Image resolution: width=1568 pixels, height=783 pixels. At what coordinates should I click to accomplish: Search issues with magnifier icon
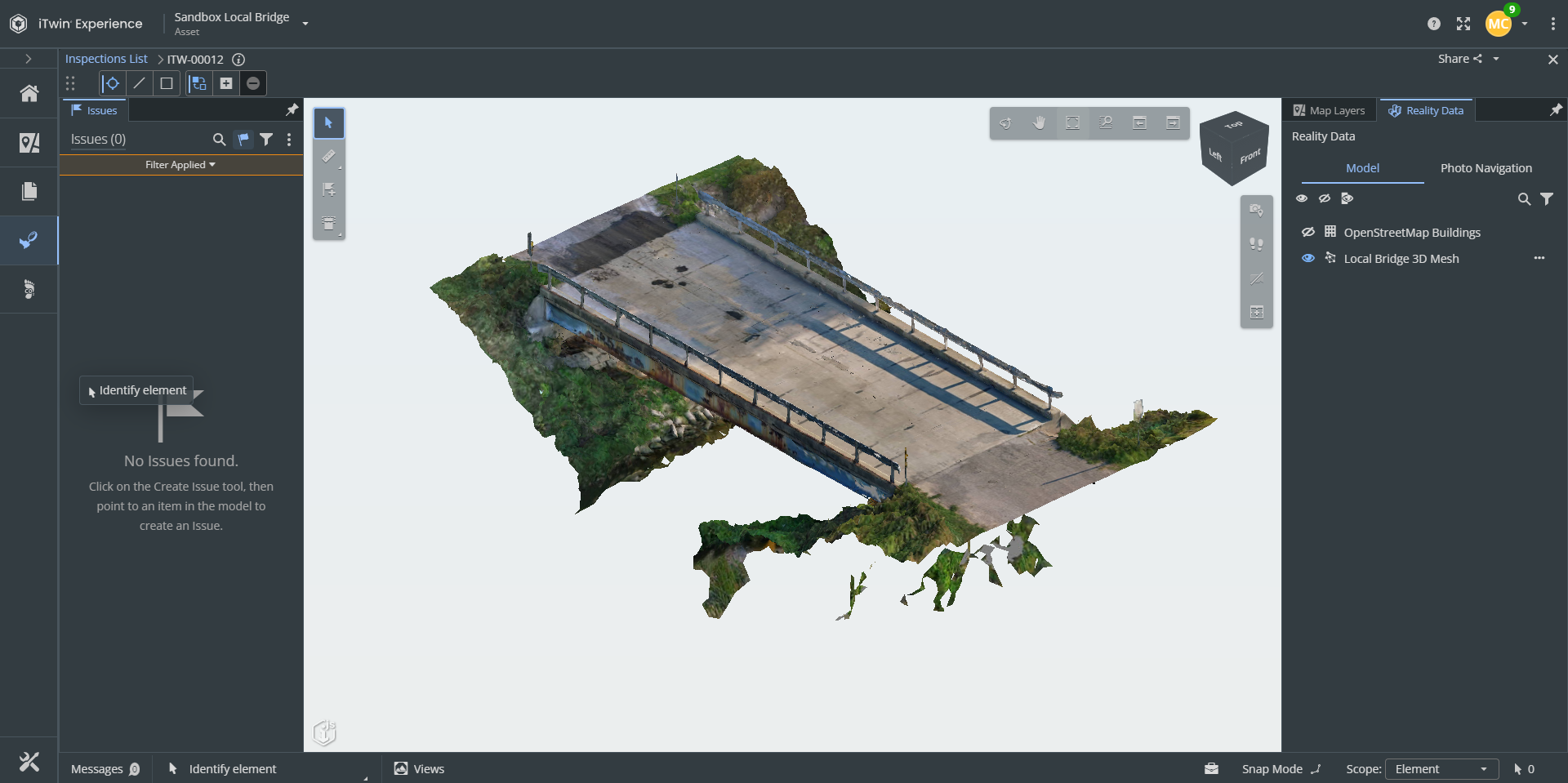[219, 140]
